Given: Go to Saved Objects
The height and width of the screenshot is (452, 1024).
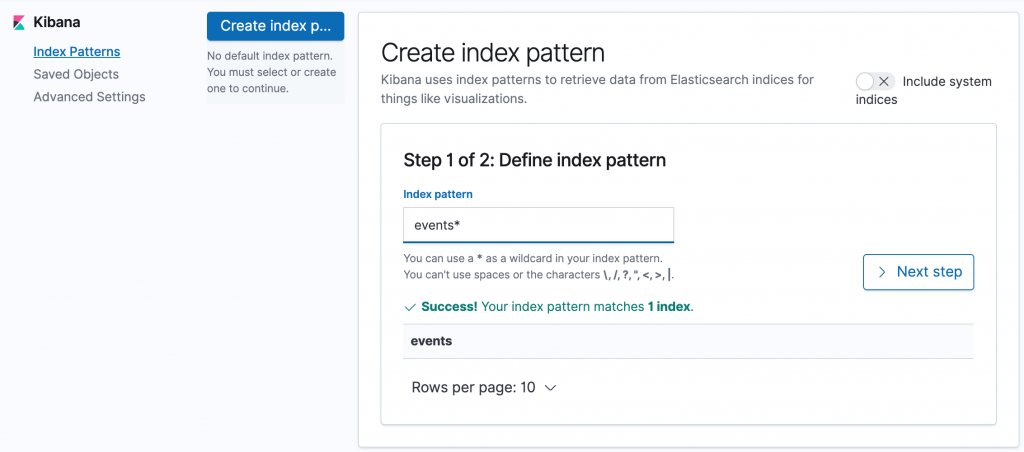Looking at the screenshot, I should [x=76, y=74].
